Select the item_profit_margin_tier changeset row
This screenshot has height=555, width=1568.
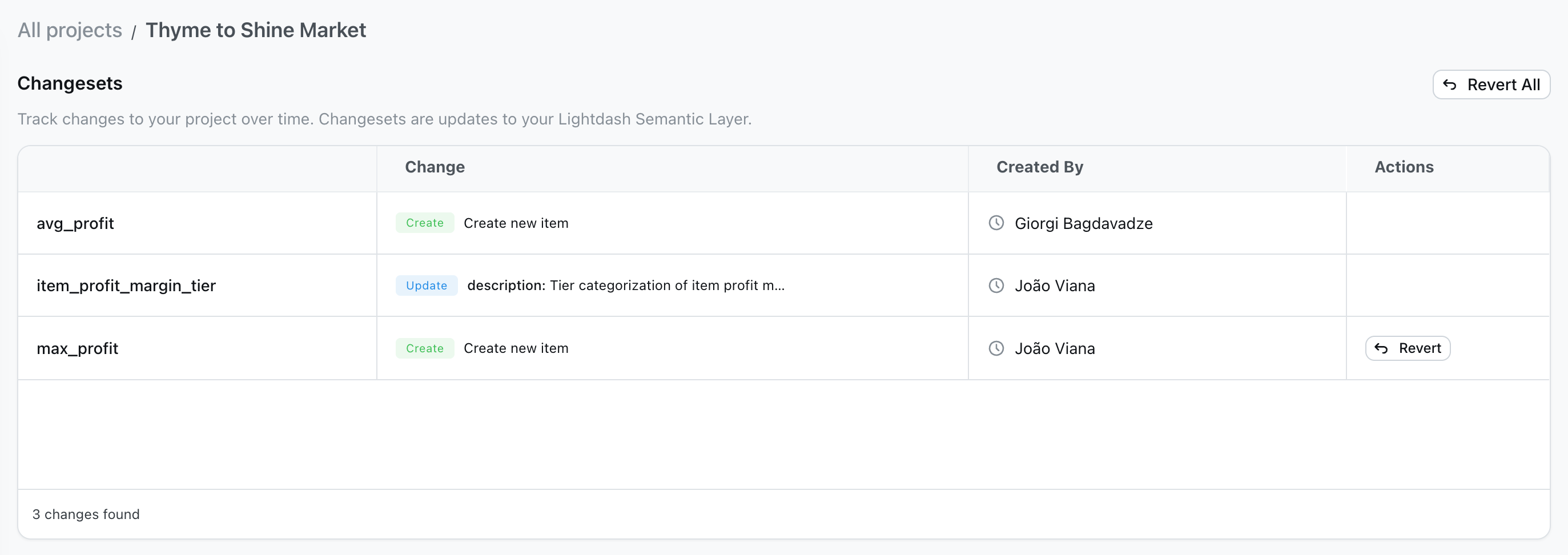tap(126, 285)
